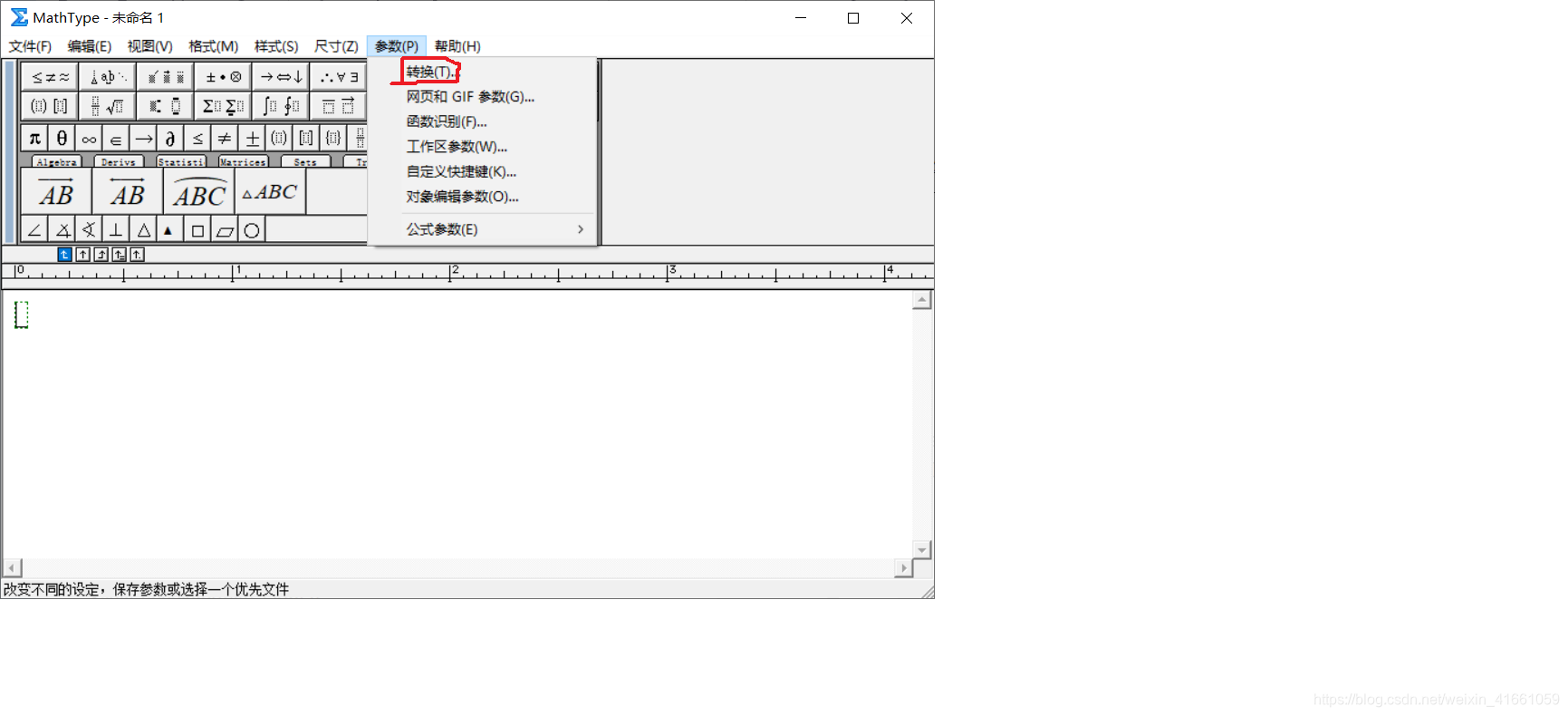
Task: Open the embellishments palette
Action: [x=166, y=77]
